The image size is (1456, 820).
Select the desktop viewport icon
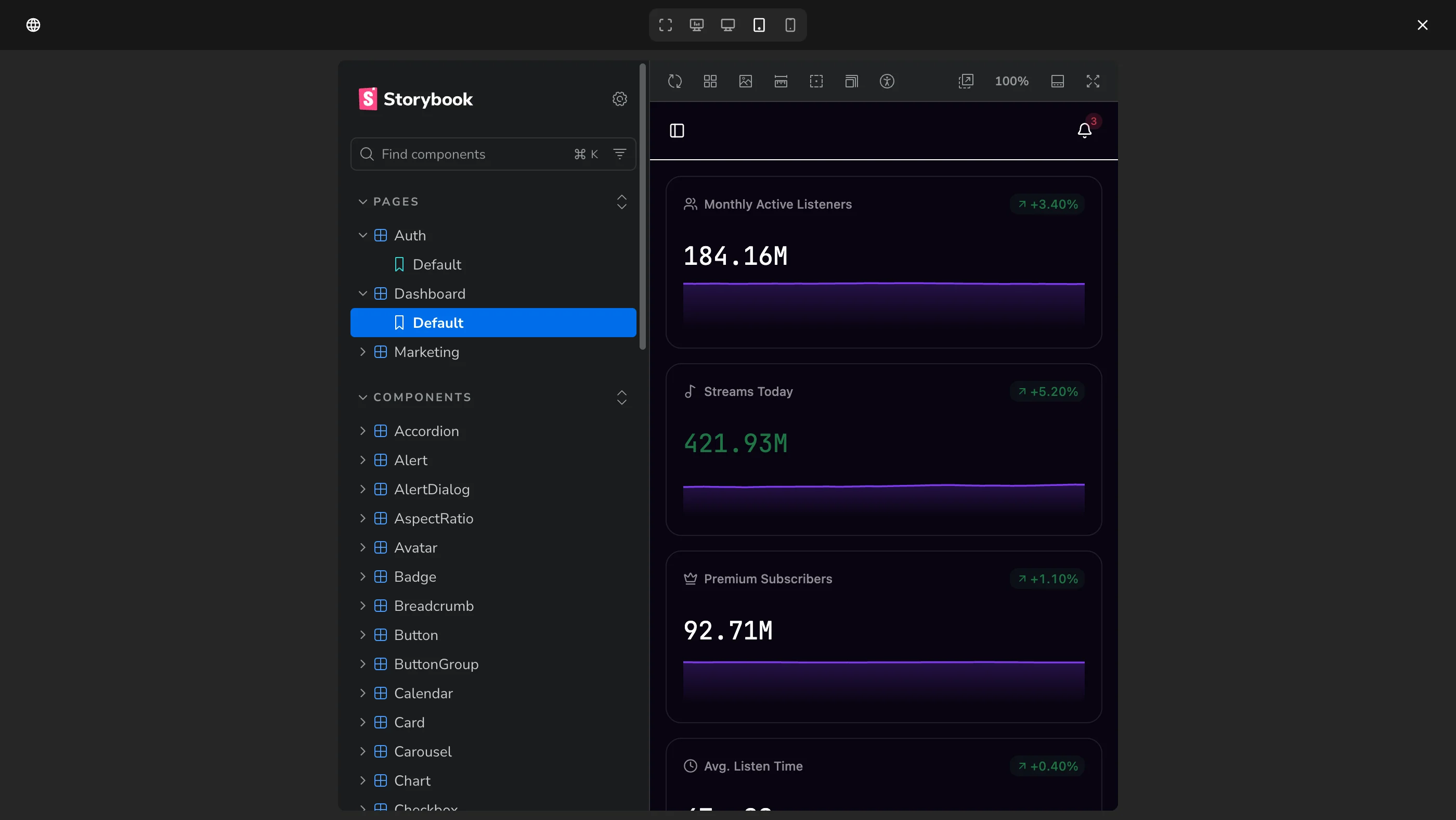pyautogui.click(x=727, y=25)
